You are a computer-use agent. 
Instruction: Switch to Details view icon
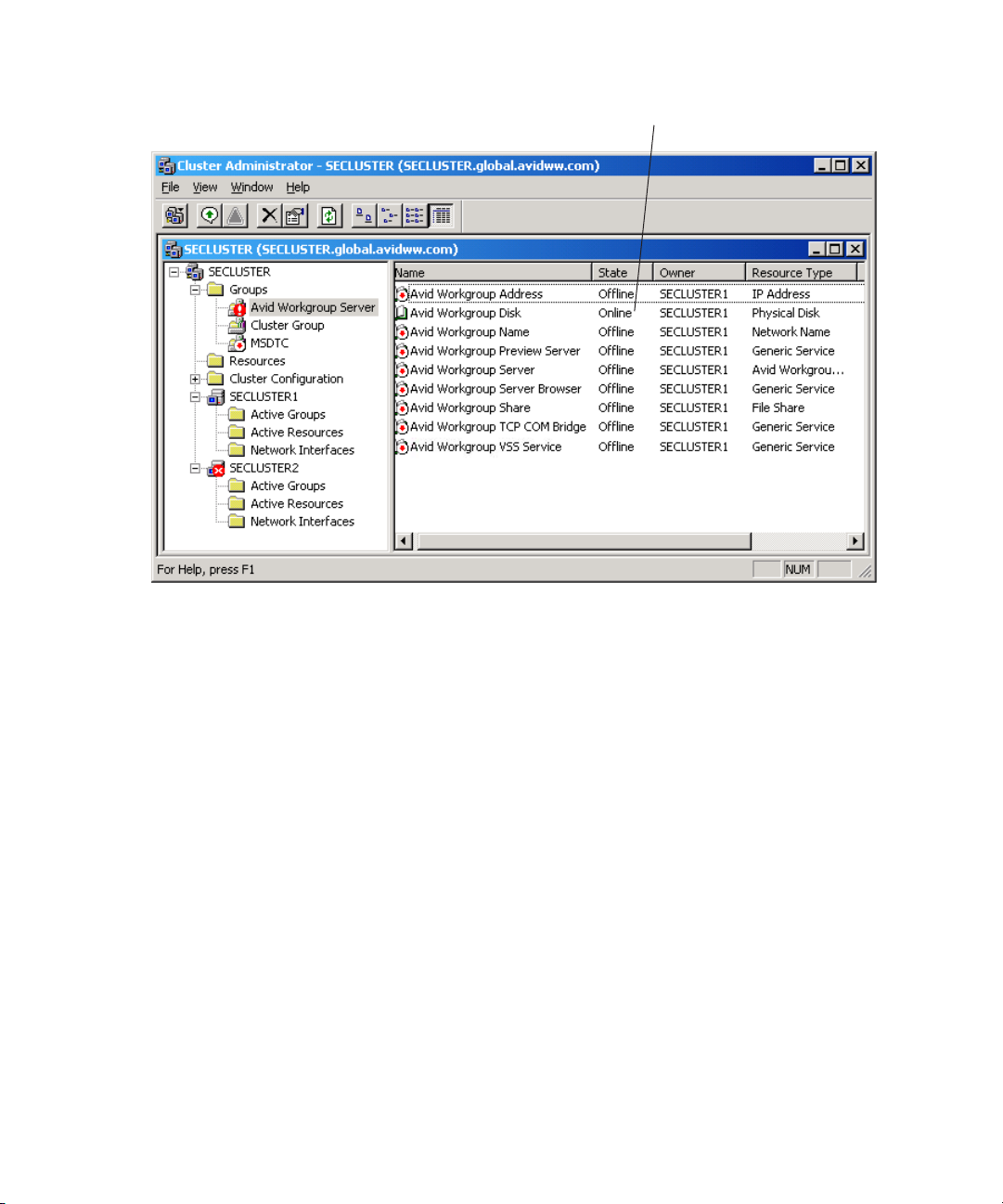pyautogui.click(x=441, y=216)
